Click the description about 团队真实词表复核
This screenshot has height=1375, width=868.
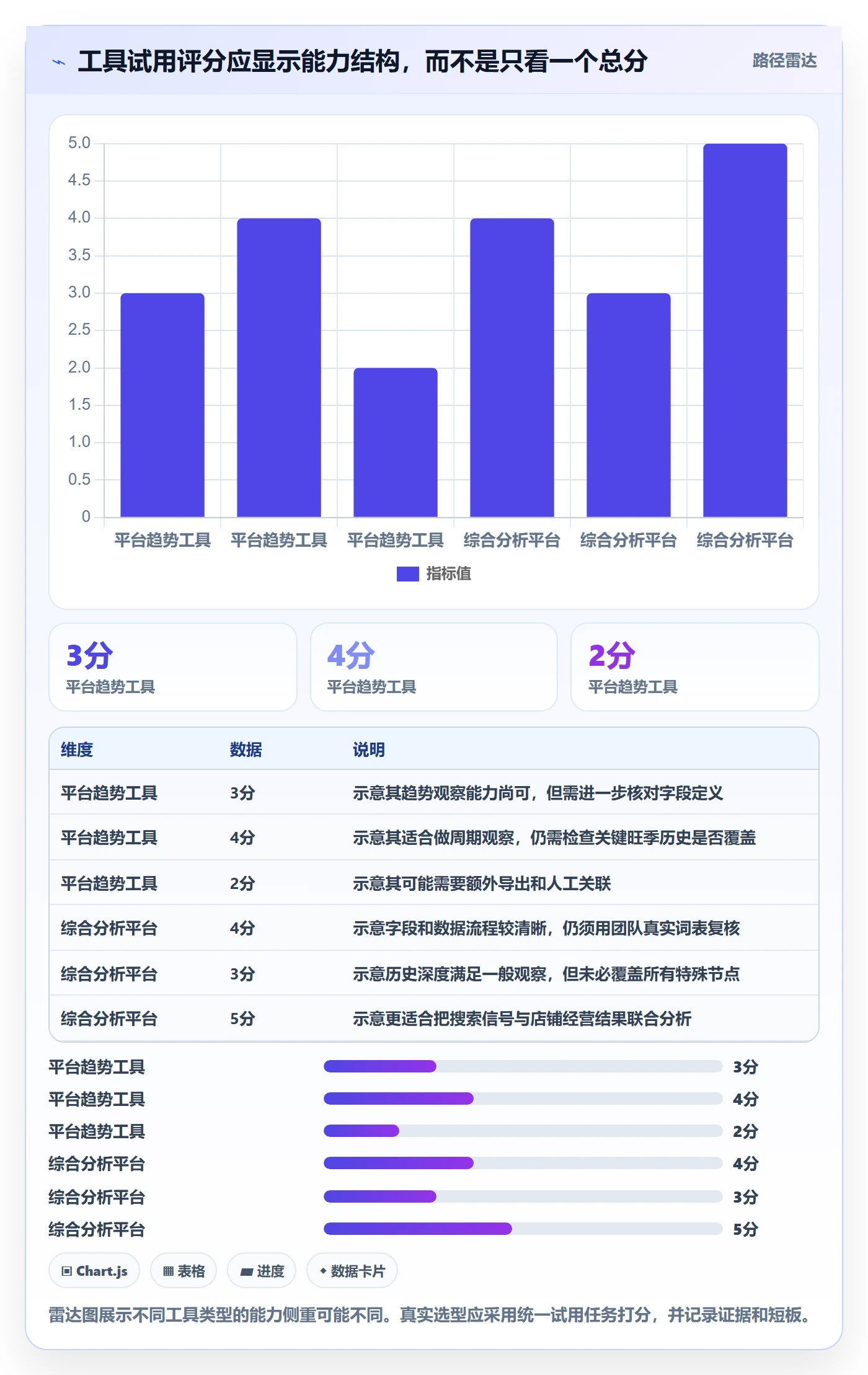pos(546,928)
